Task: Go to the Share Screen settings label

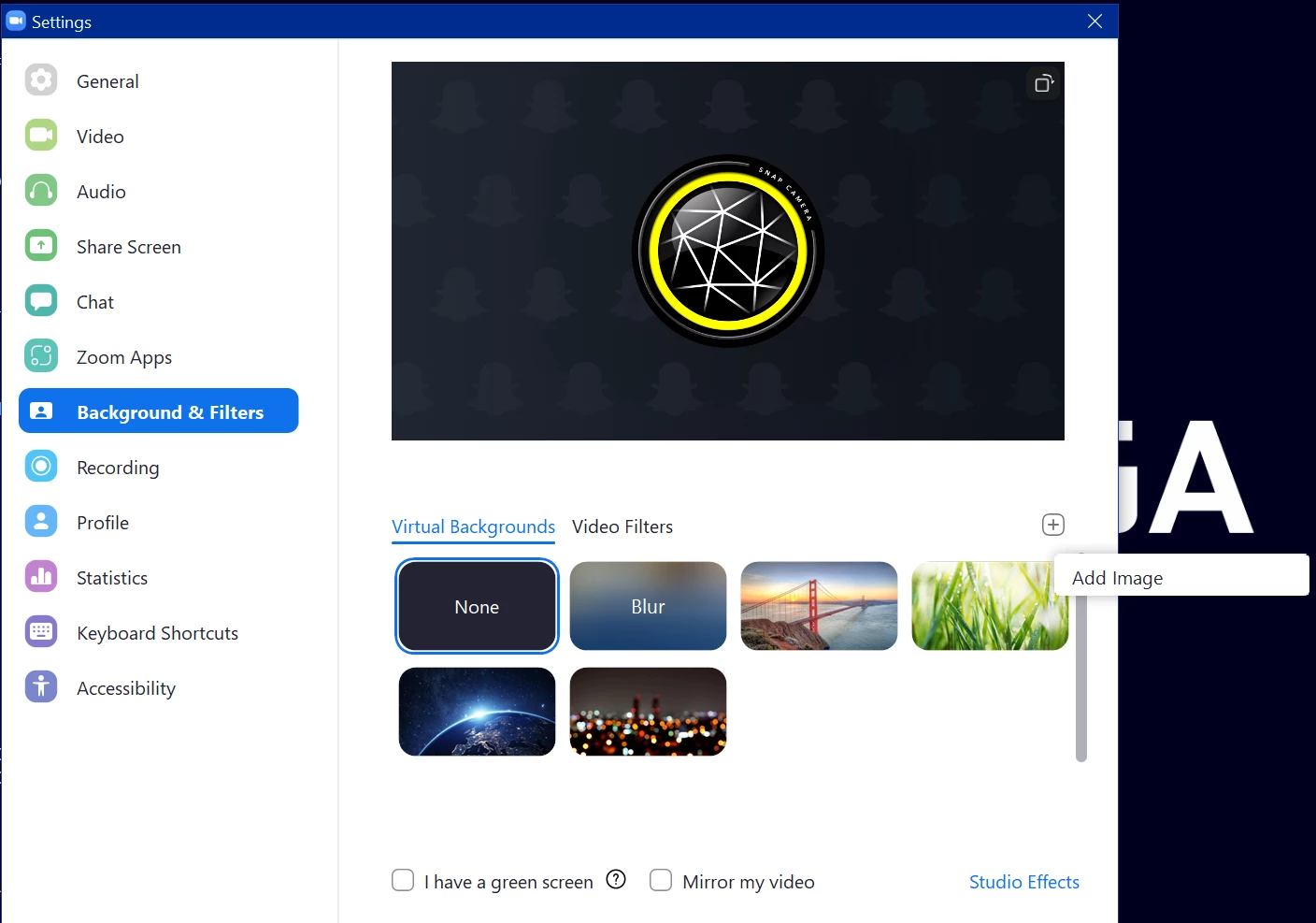Action: [129, 247]
